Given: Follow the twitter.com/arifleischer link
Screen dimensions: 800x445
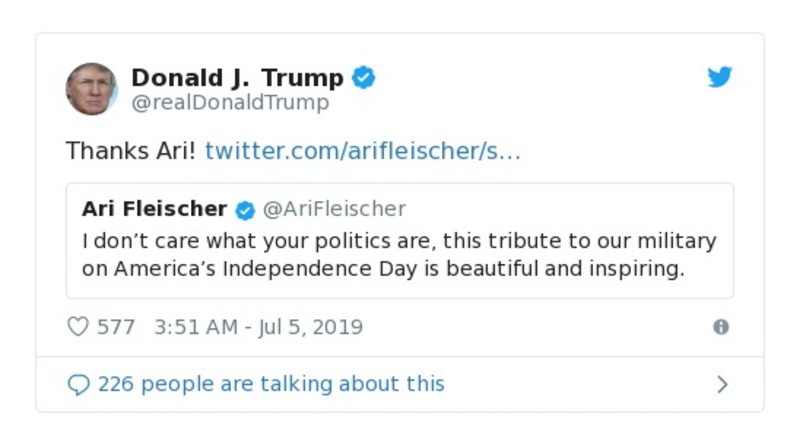Looking at the screenshot, I should pos(363,151).
